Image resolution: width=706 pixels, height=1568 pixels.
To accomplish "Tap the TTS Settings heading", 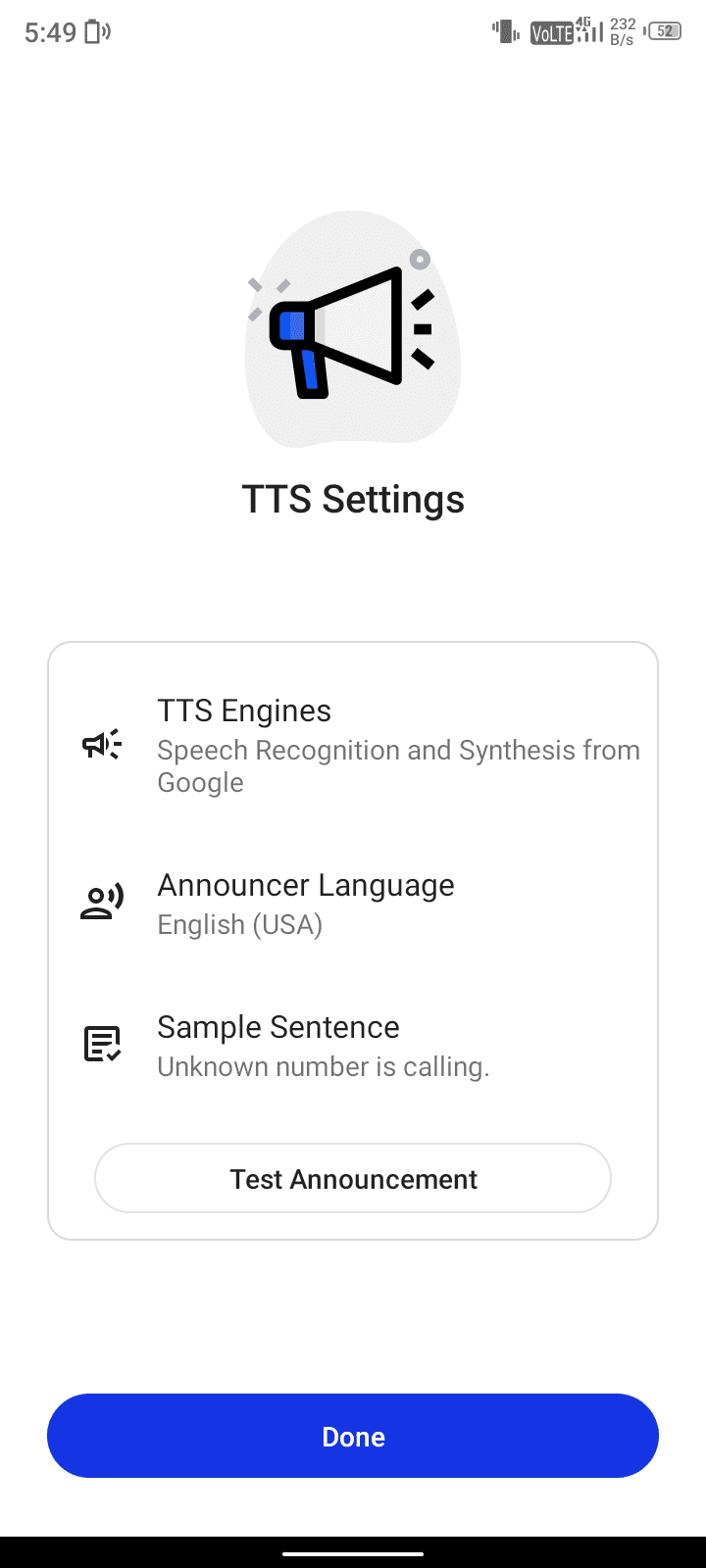I will point(353,500).
